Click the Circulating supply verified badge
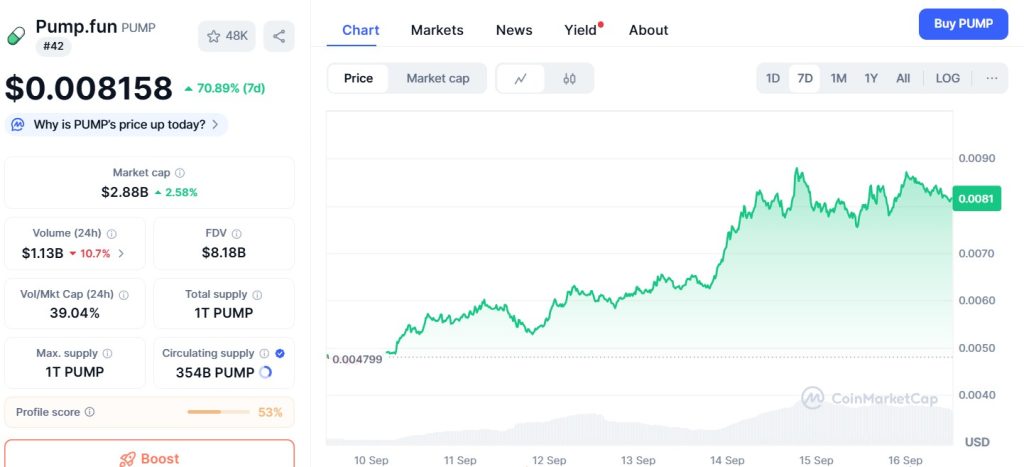1024x467 pixels. coord(280,353)
